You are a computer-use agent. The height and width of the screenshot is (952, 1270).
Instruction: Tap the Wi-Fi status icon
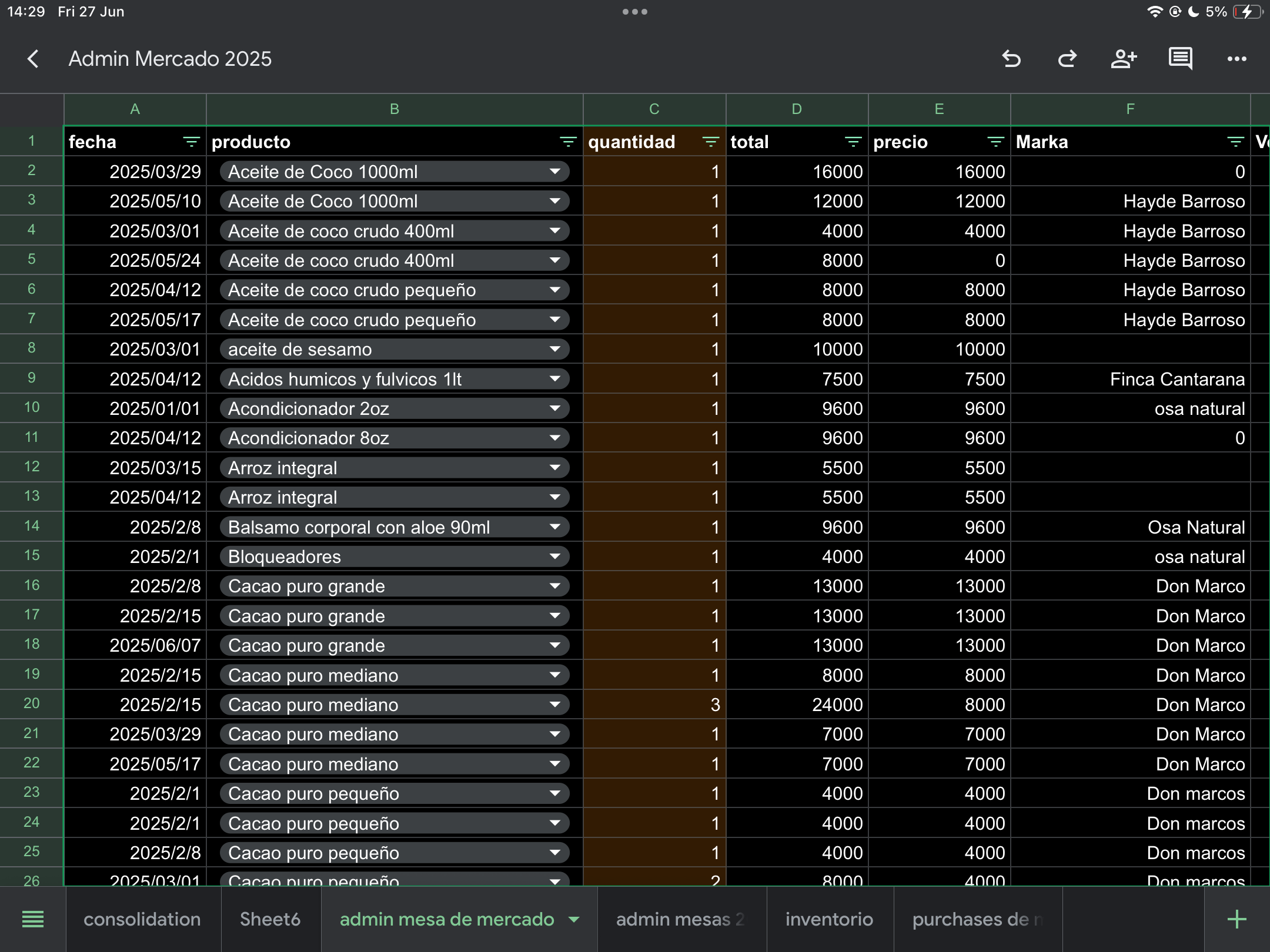(1155, 12)
